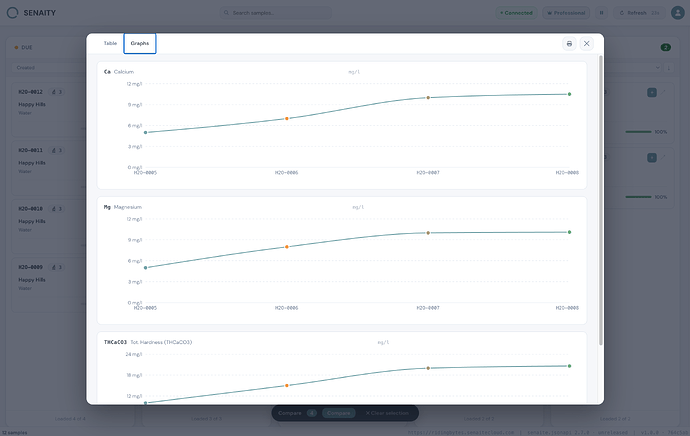
Task: Click the selection count badge showing 4
Action: (x=312, y=413)
